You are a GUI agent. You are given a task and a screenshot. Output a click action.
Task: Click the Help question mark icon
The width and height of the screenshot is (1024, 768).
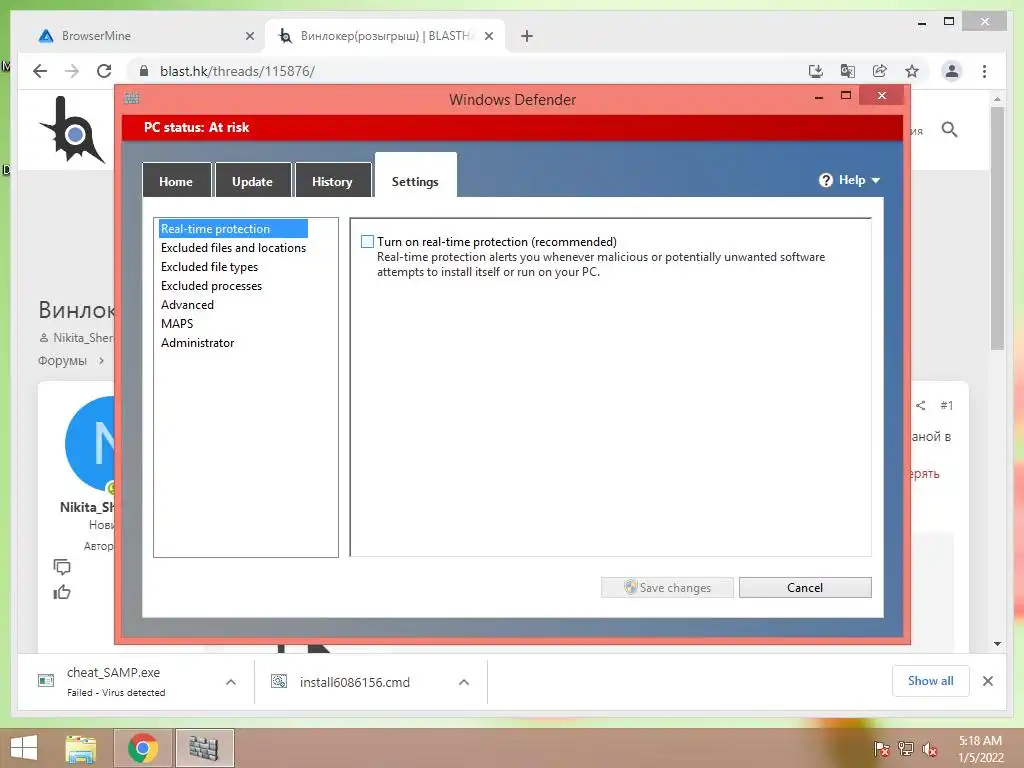click(x=825, y=180)
